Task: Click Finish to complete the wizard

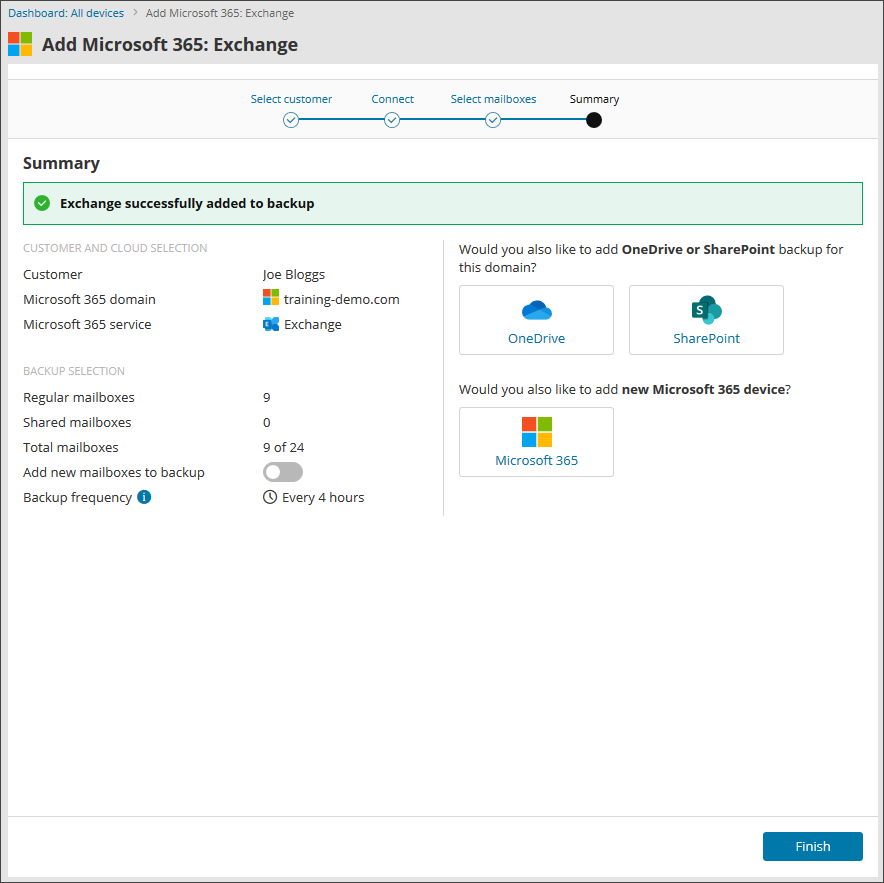Action: (812, 846)
